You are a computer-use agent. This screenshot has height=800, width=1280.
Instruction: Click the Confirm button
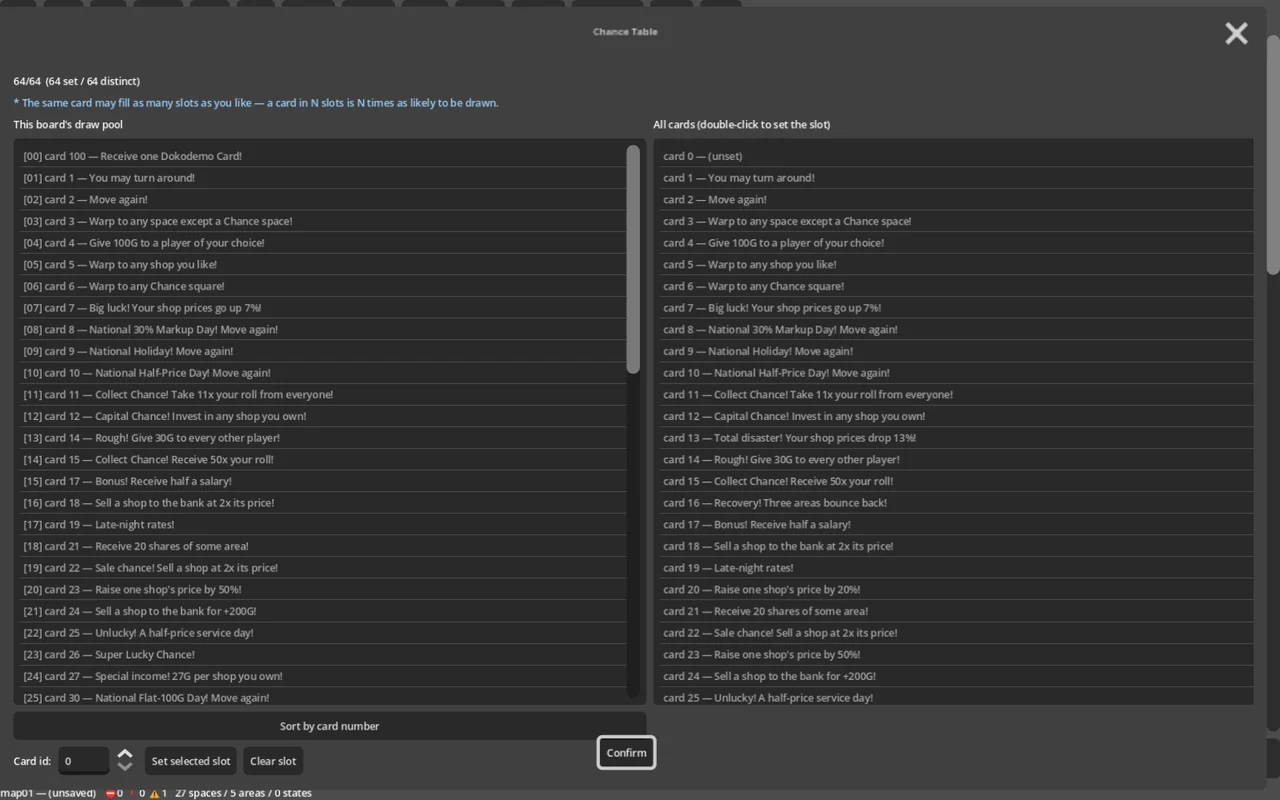point(626,753)
